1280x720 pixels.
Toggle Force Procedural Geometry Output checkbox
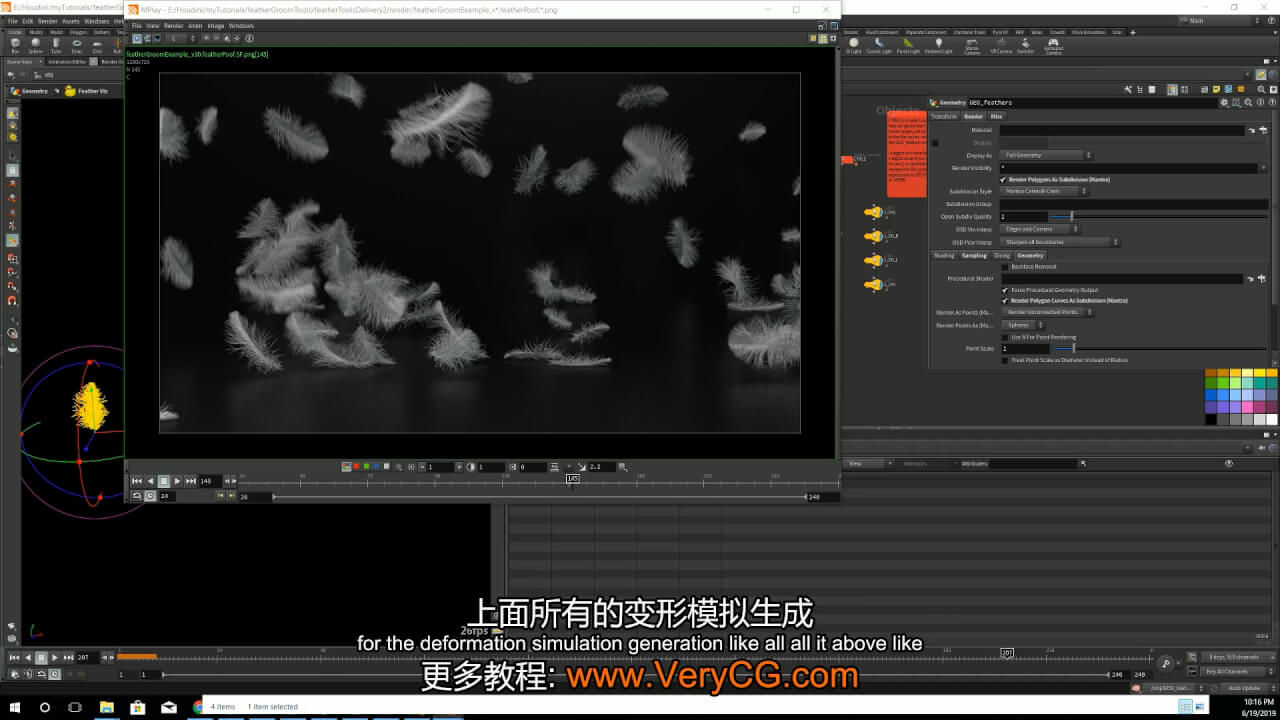point(1005,290)
